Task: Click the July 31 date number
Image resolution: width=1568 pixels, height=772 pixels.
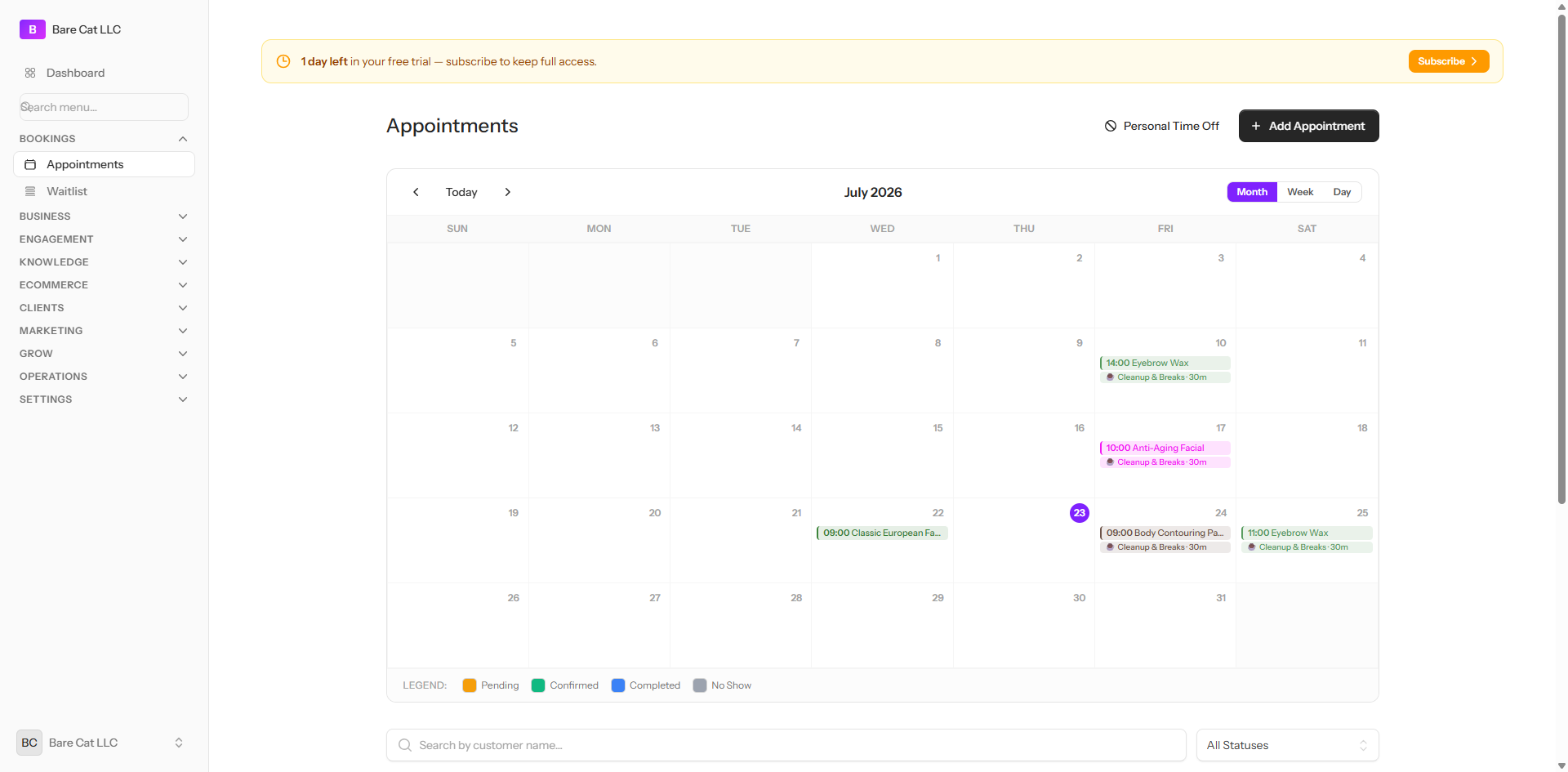Action: [x=1221, y=598]
